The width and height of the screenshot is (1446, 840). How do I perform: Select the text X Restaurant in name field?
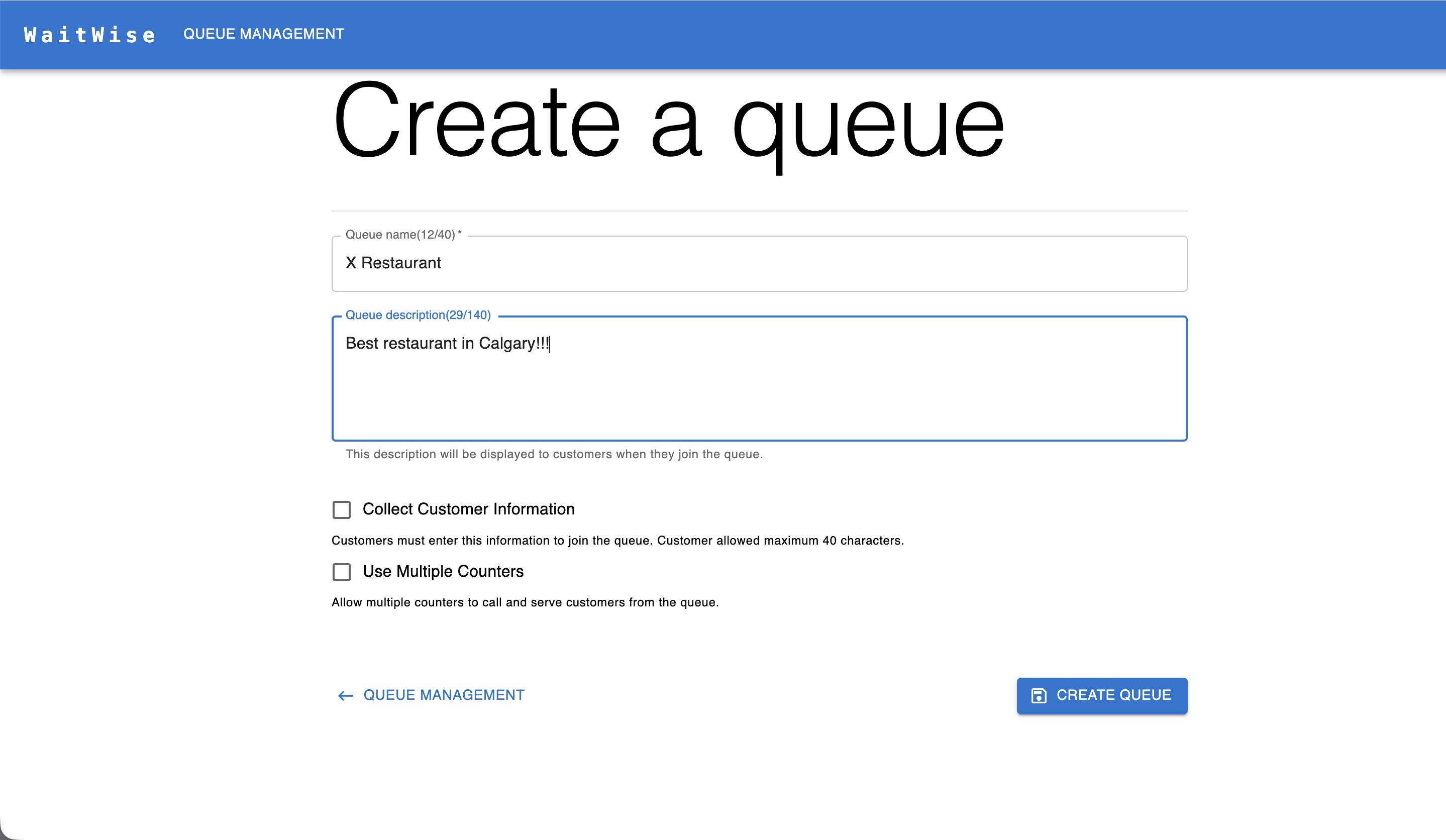[393, 263]
